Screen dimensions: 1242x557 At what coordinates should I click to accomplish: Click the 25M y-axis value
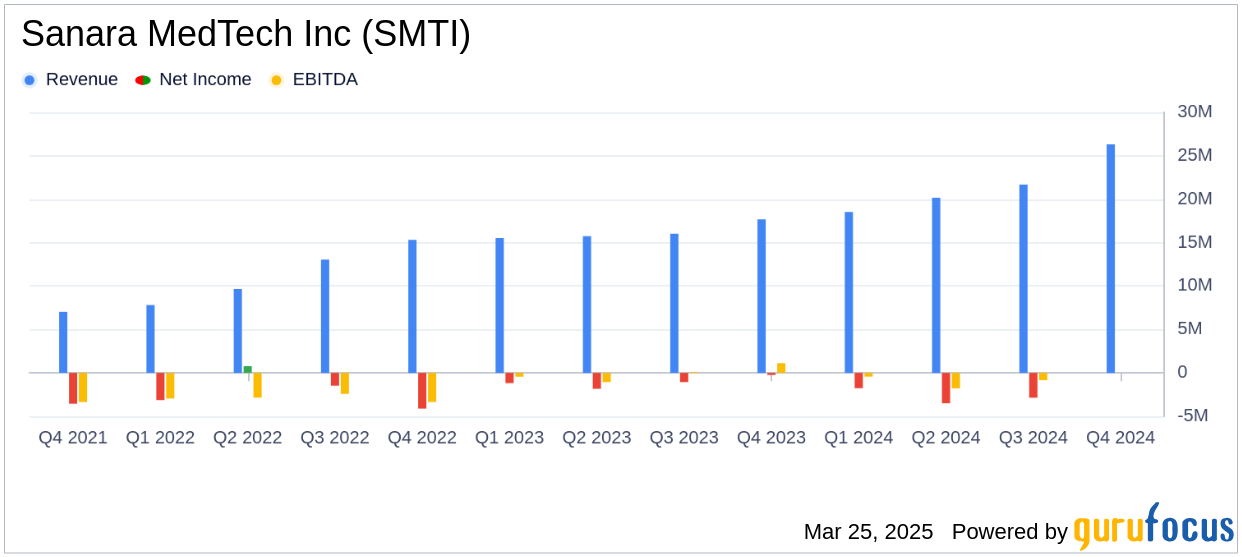[1194, 156]
